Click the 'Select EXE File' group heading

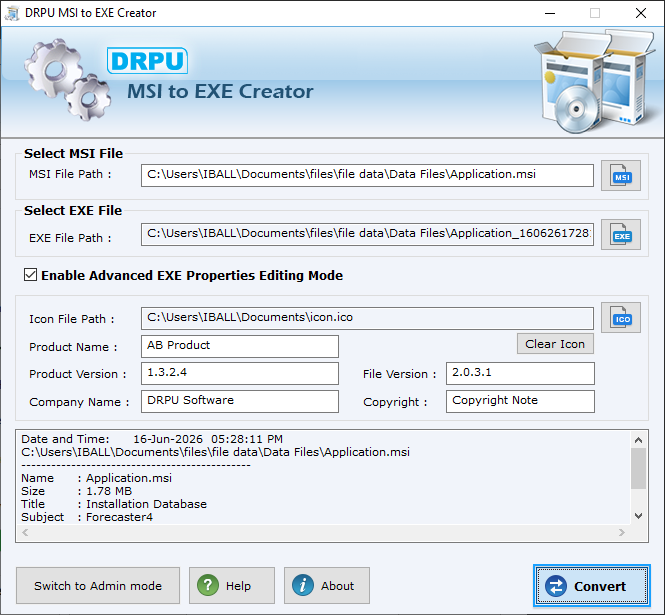(x=73, y=210)
